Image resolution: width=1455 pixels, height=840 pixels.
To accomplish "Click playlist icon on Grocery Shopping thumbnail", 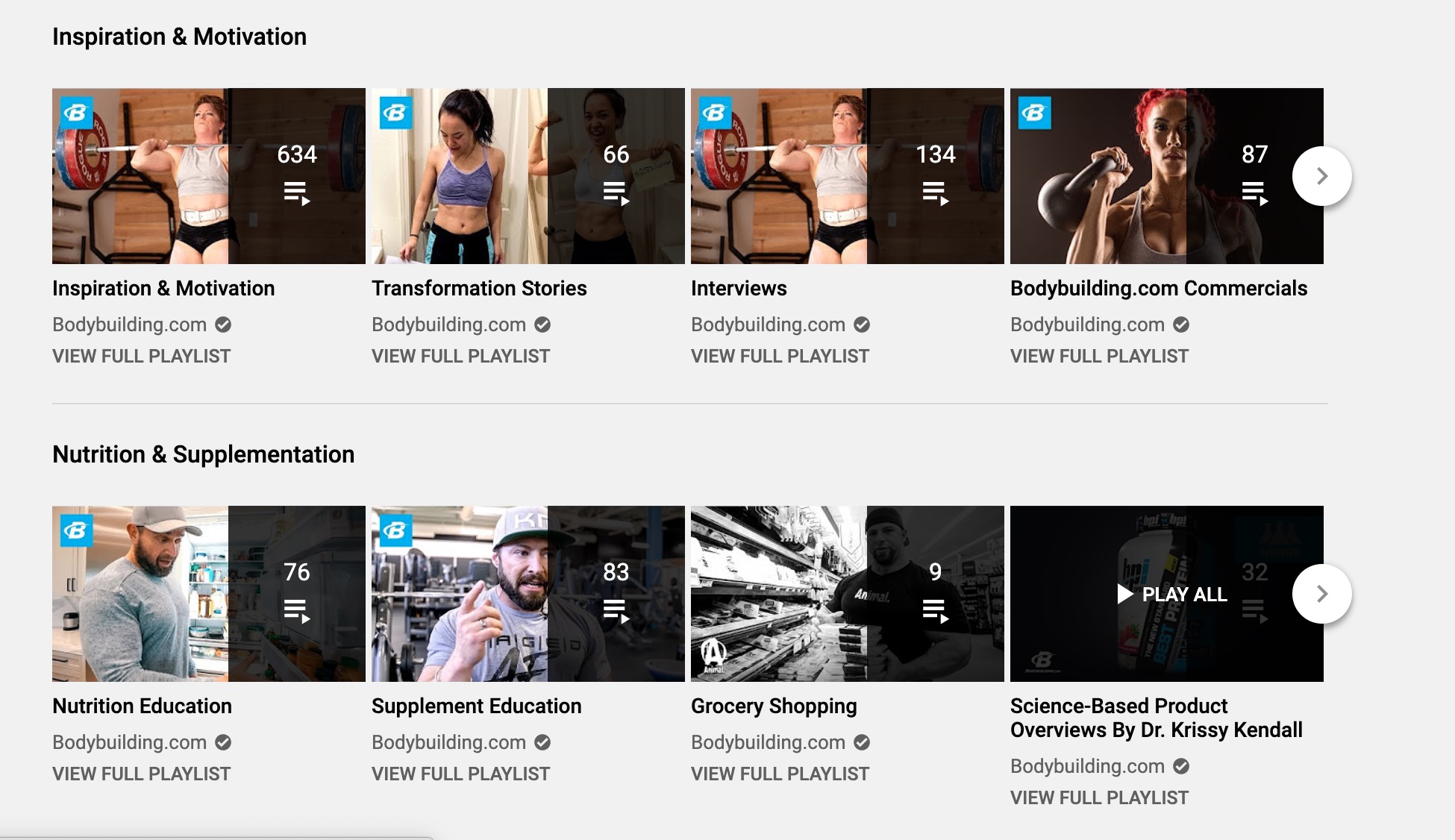I will click(935, 612).
